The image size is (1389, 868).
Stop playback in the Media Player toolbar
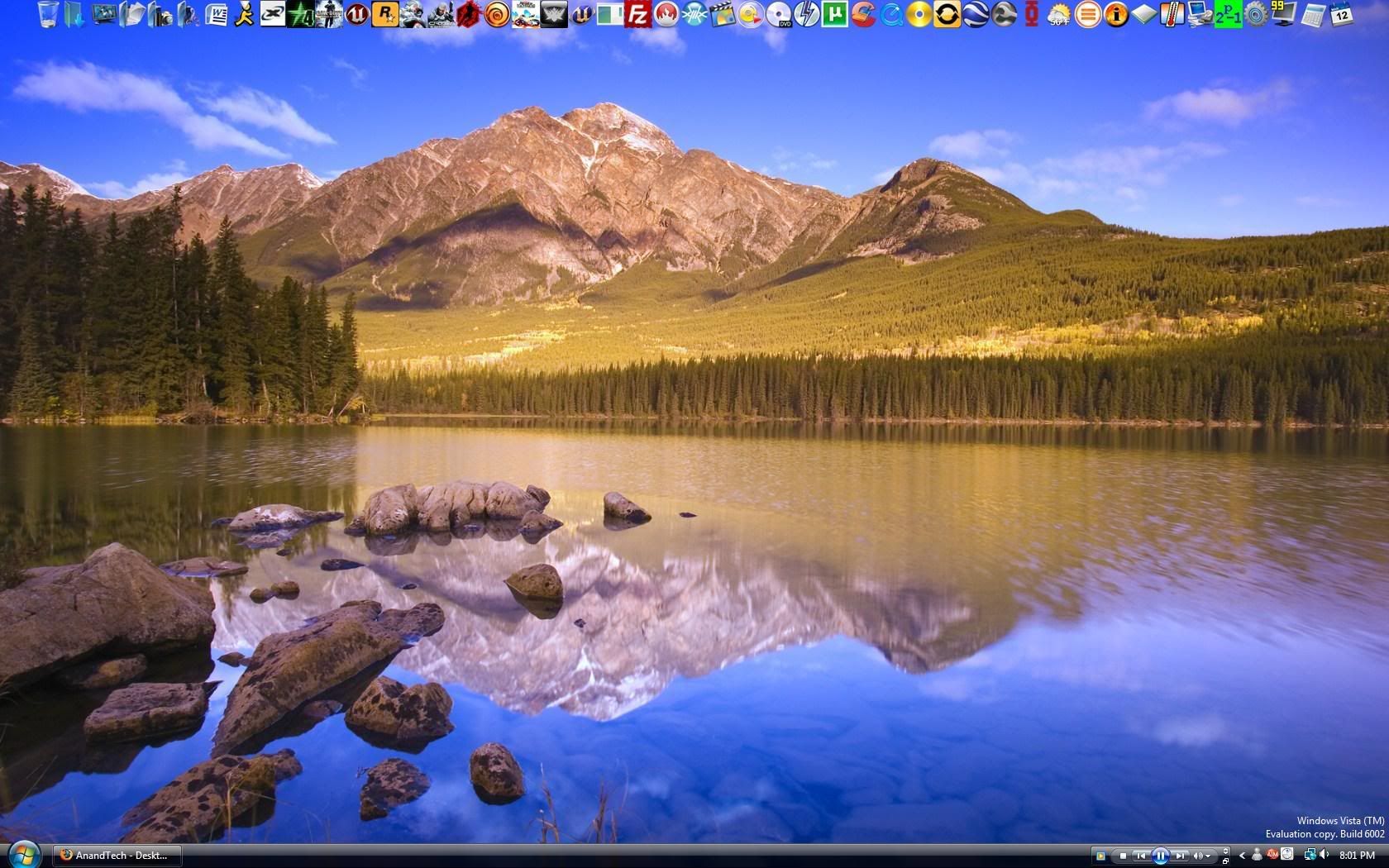(1122, 856)
